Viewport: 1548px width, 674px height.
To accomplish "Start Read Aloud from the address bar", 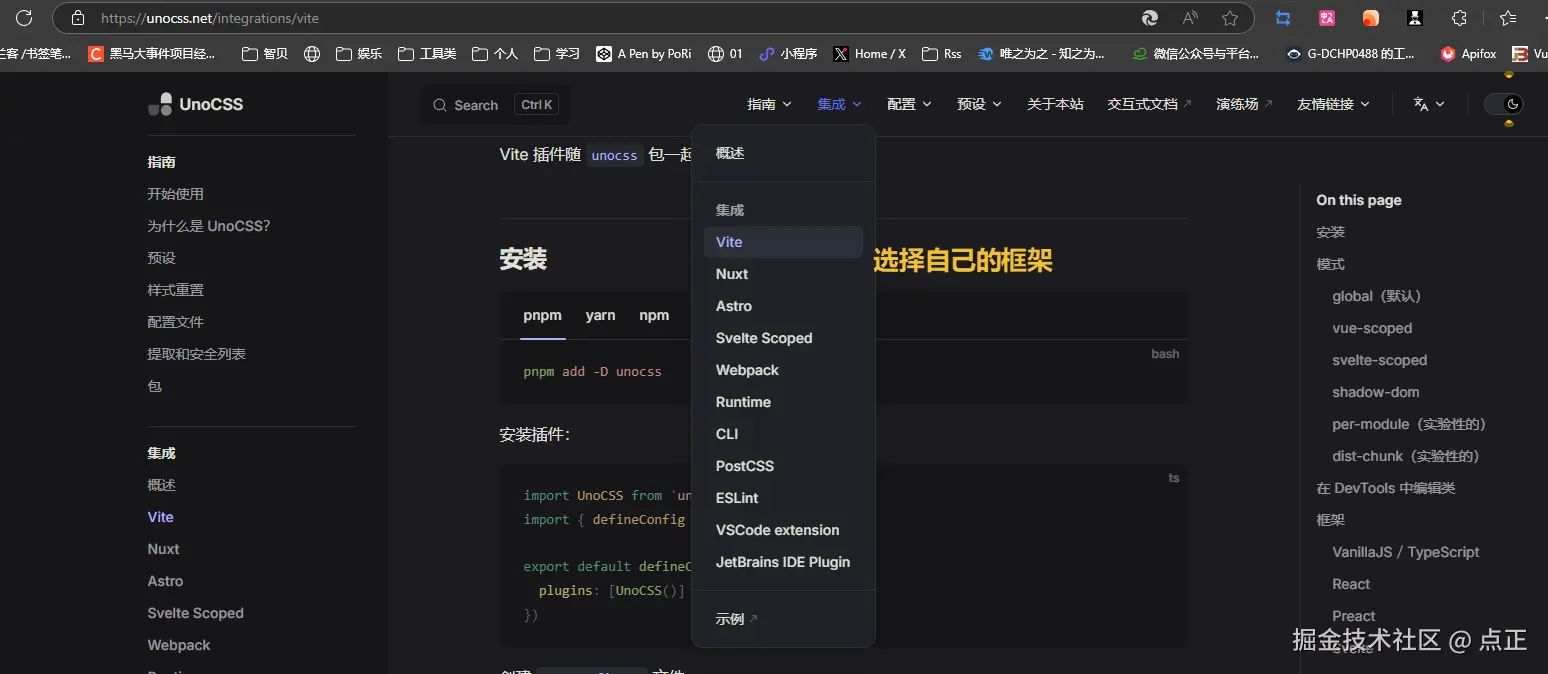I will [1190, 18].
